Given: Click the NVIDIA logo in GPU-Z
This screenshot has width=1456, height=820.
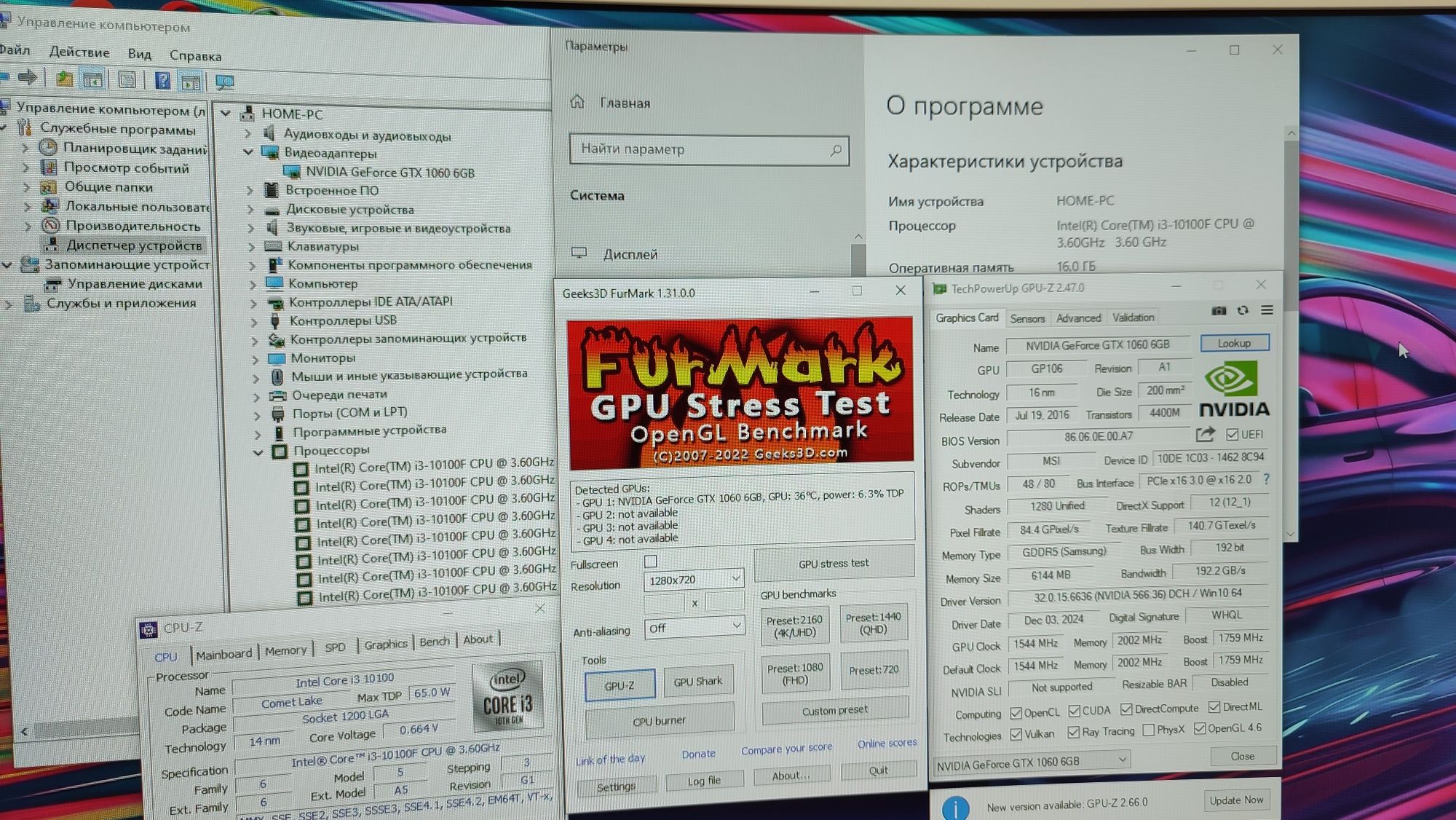Looking at the screenshot, I should [x=1234, y=390].
